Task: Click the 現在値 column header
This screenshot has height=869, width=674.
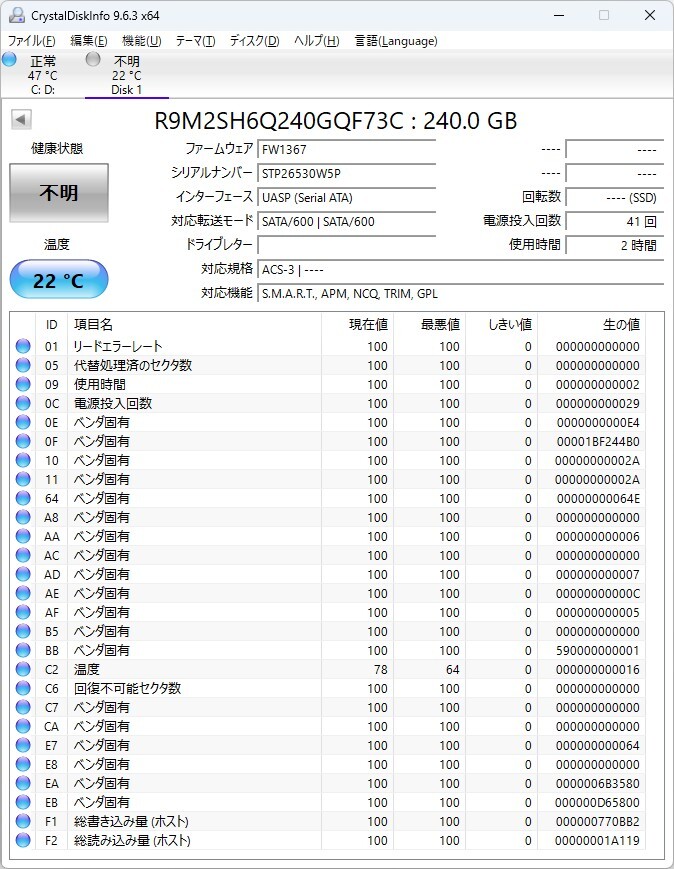Action: 358,325
